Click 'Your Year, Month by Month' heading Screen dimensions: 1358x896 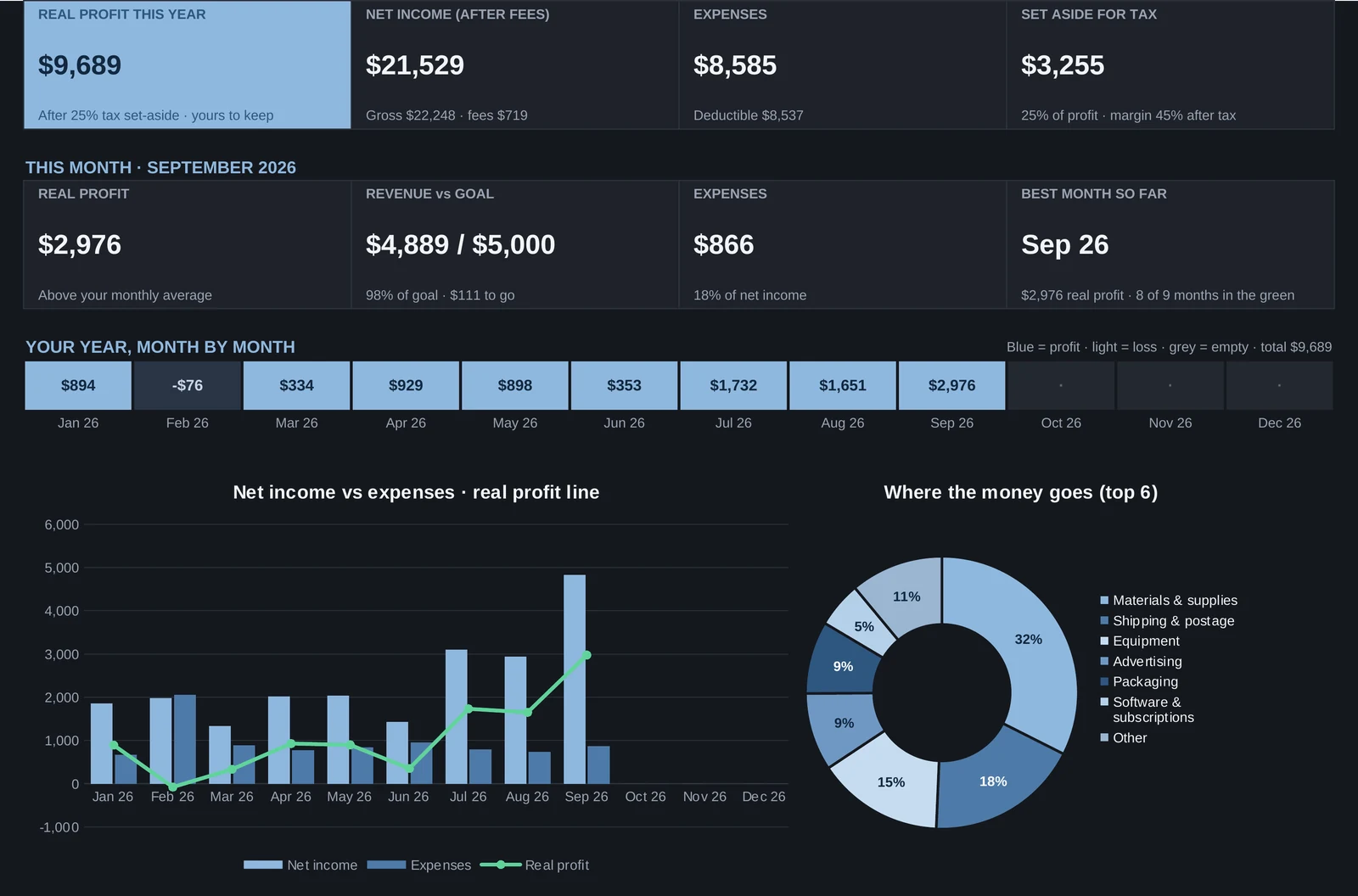[x=160, y=347]
